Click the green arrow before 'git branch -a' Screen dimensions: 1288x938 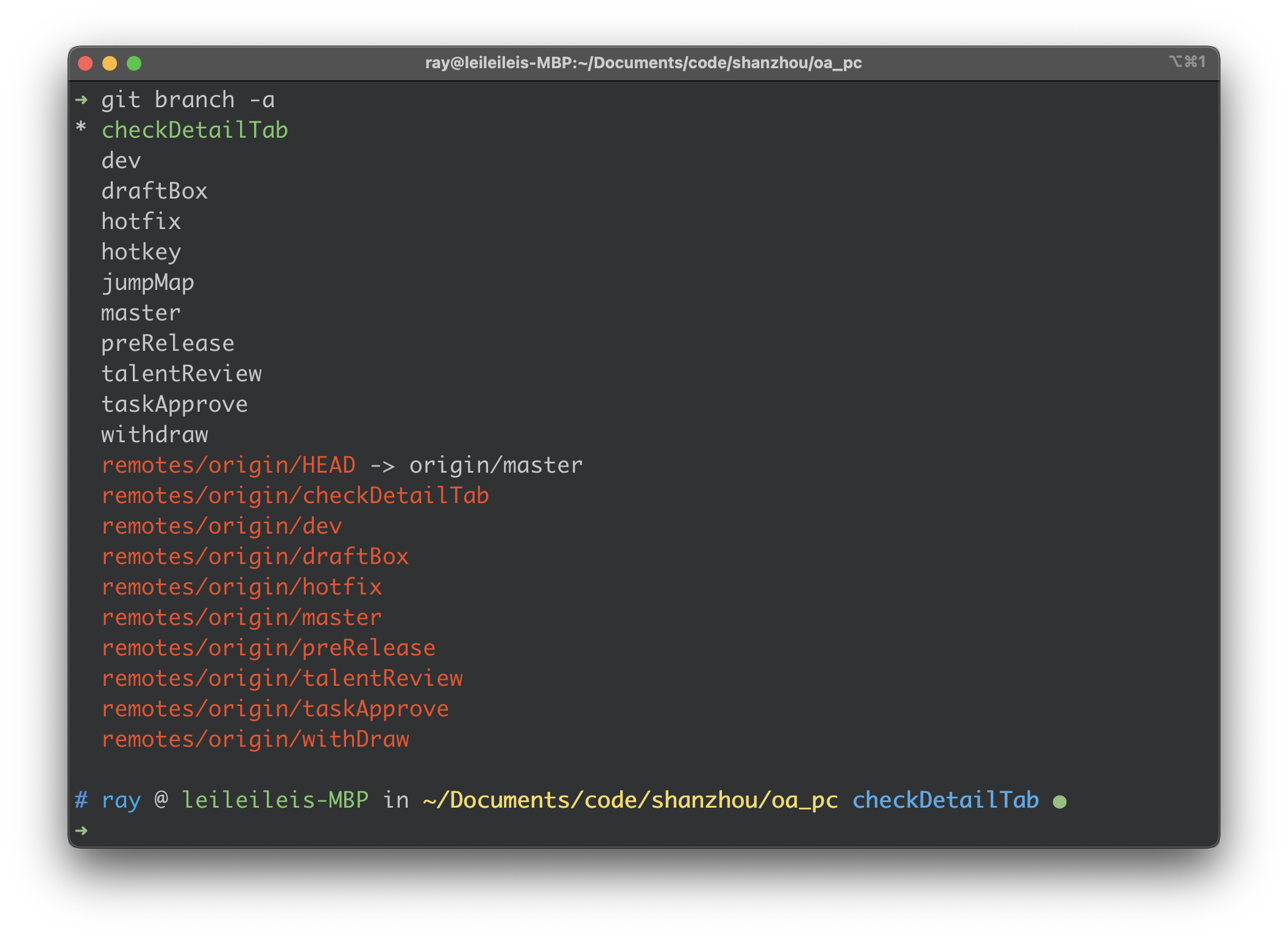tap(81, 100)
